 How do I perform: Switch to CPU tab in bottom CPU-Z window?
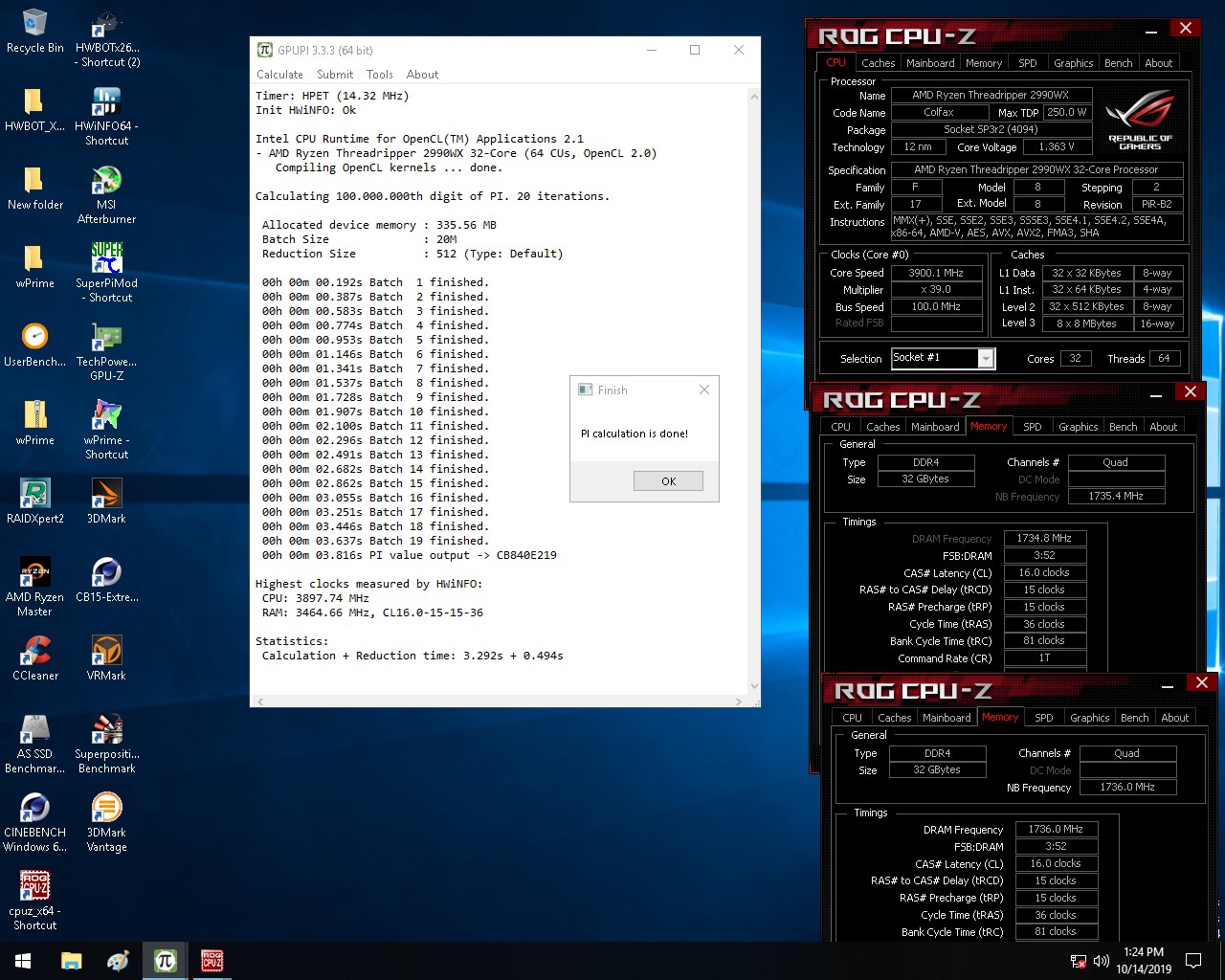(852, 718)
